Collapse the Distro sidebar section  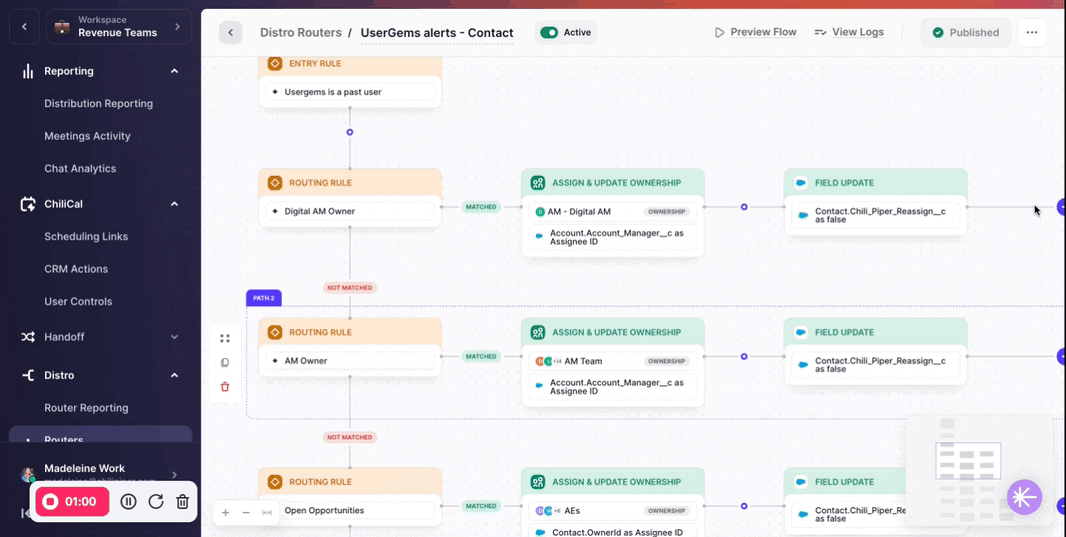click(175, 375)
